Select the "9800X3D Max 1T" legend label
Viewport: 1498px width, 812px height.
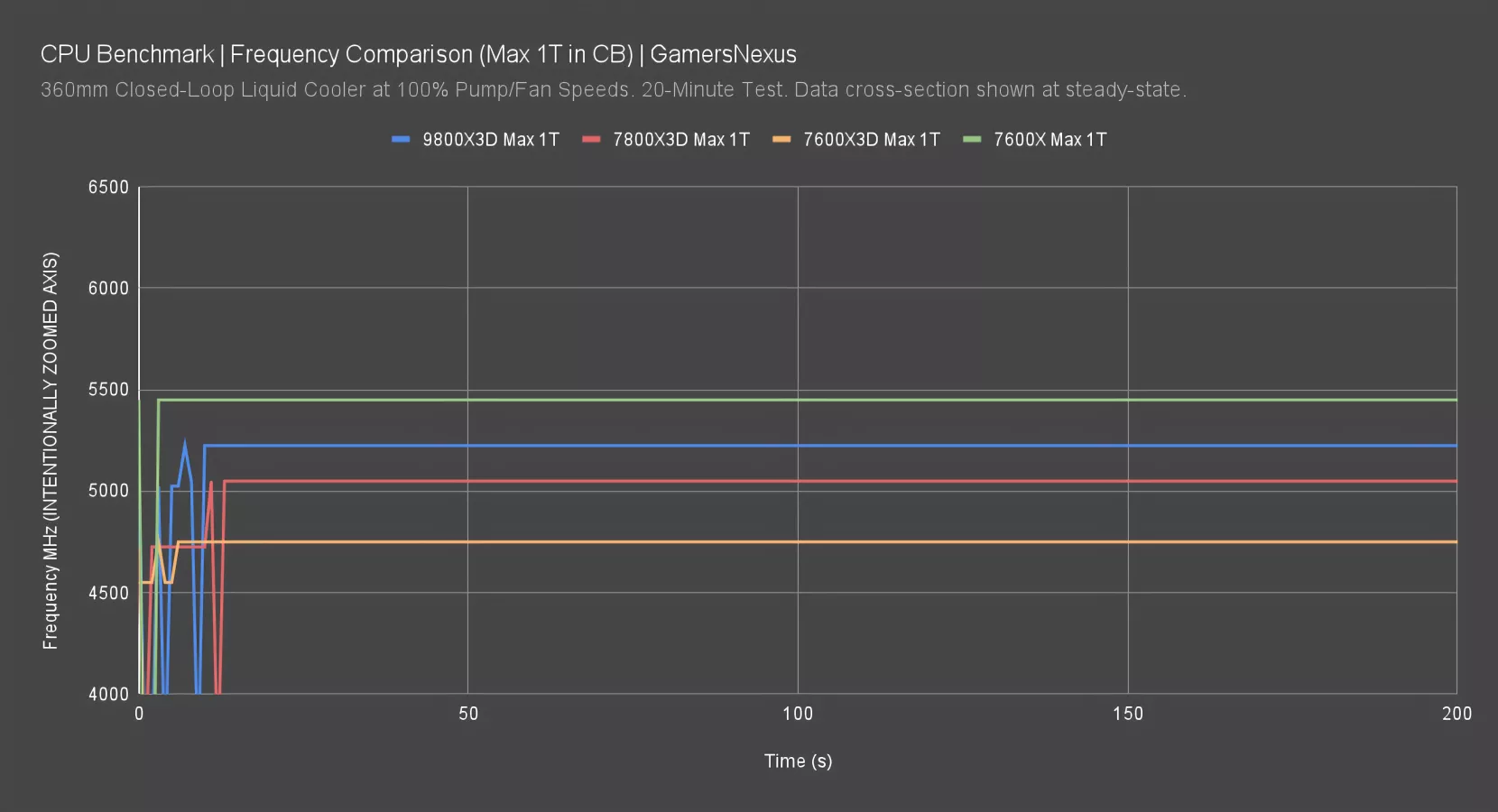[x=491, y=140]
